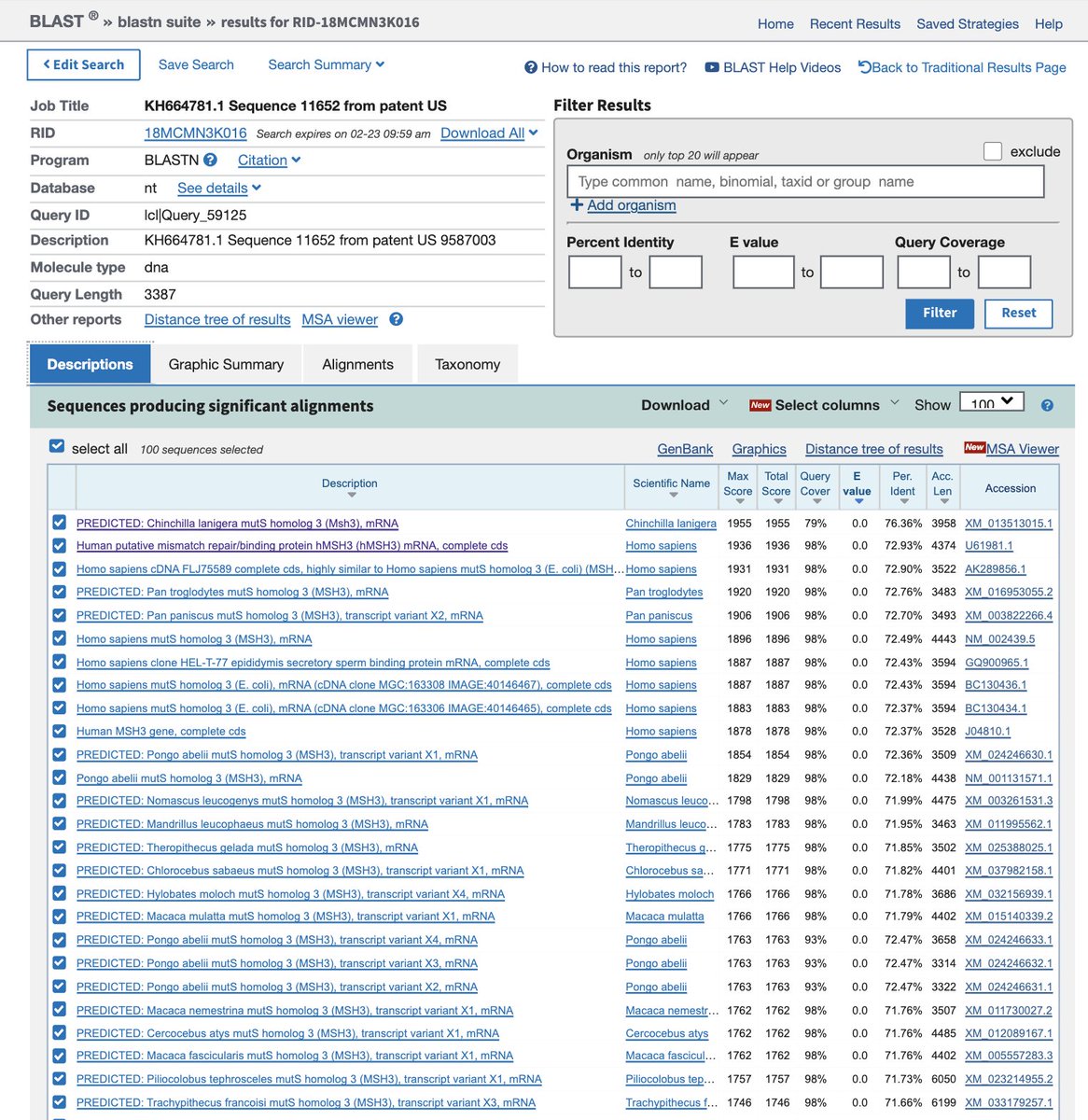Open the RID 18MCMN3K016 link
1088x1120 pixels.
point(196,133)
